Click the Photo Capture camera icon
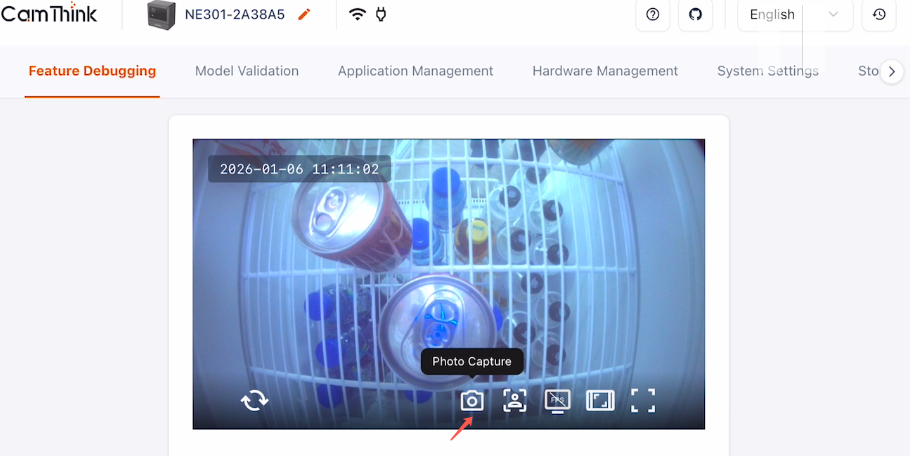The width and height of the screenshot is (910, 456). [472, 401]
